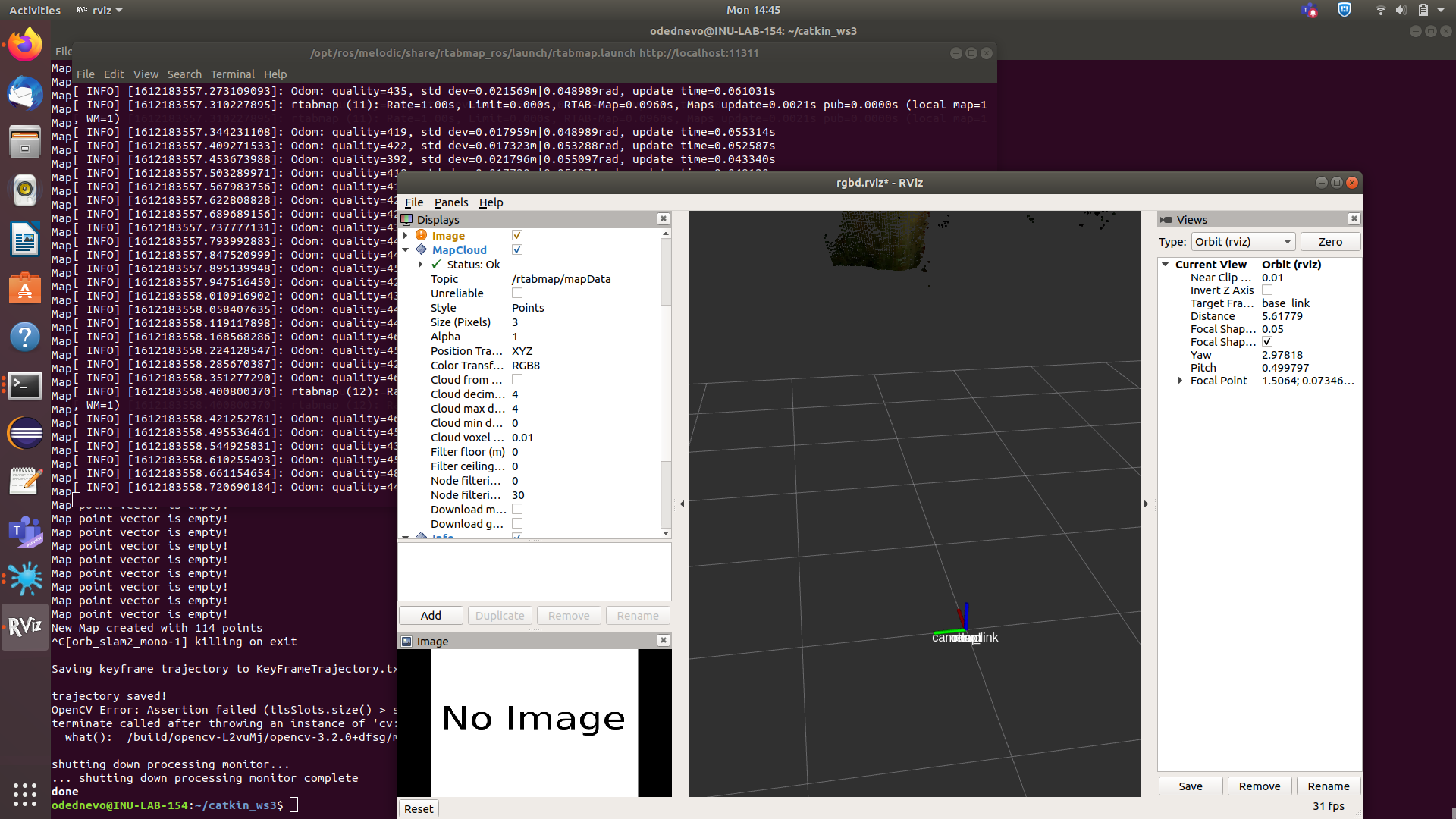Expand the Status: Ok entry
Image resolution: width=1456 pixels, height=819 pixels.
pos(420,265)
